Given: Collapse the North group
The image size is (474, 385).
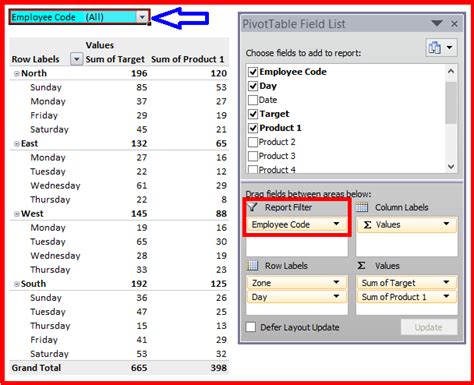Looking at the screenshot, I should click(17, 74).
